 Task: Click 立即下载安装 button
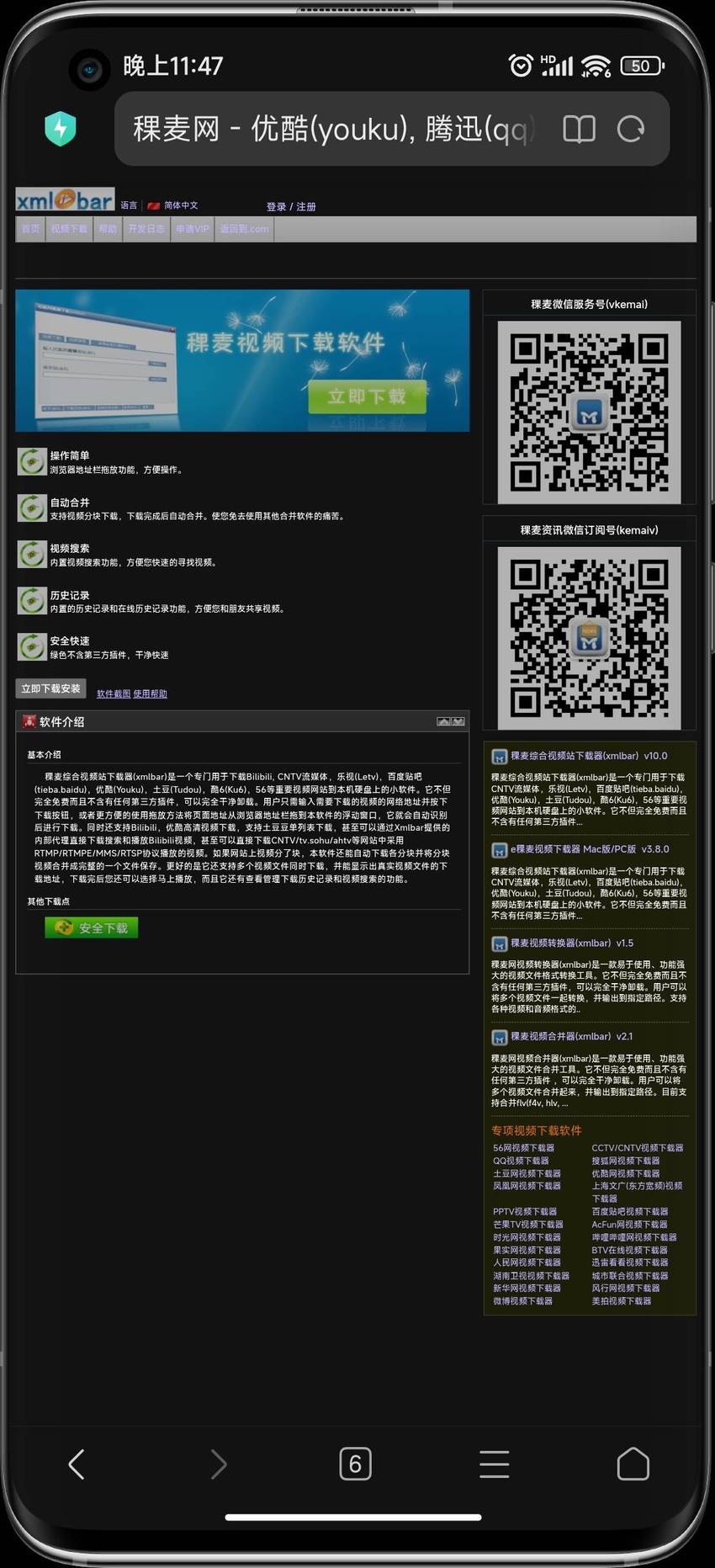(x=51, y=688)
